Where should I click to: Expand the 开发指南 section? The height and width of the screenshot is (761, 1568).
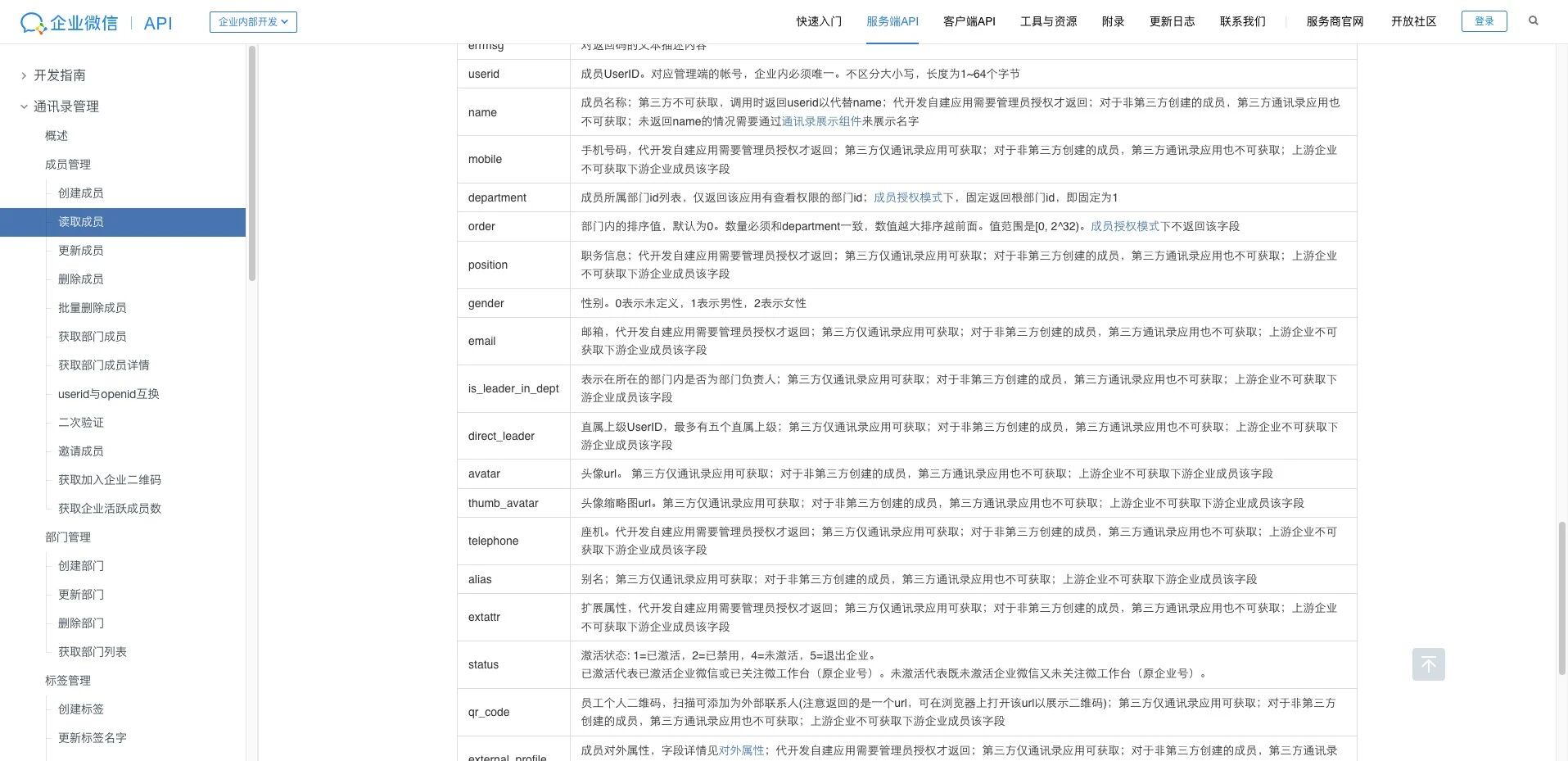(x=59, y=75)
